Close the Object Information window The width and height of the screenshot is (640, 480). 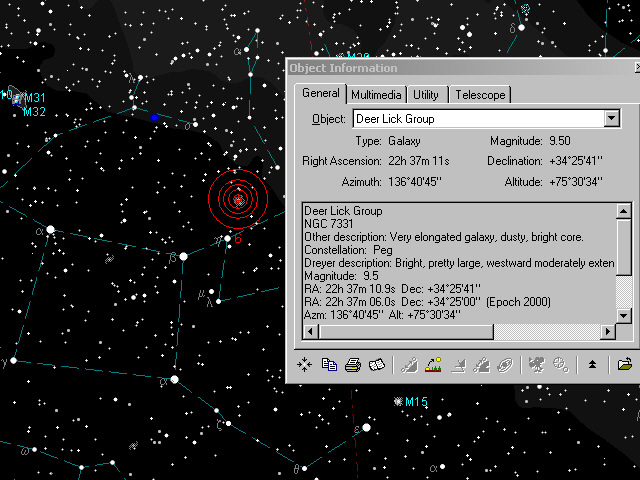[637, 67]
